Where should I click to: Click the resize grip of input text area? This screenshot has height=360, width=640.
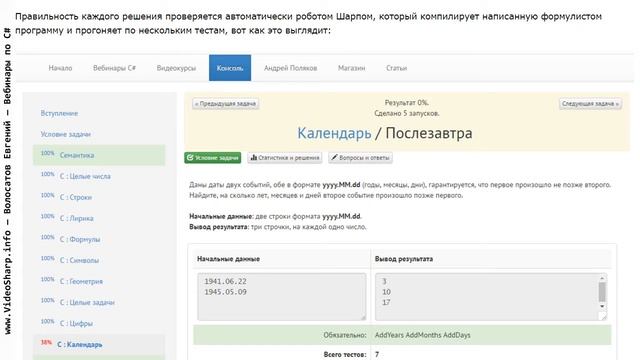(363, 317)
